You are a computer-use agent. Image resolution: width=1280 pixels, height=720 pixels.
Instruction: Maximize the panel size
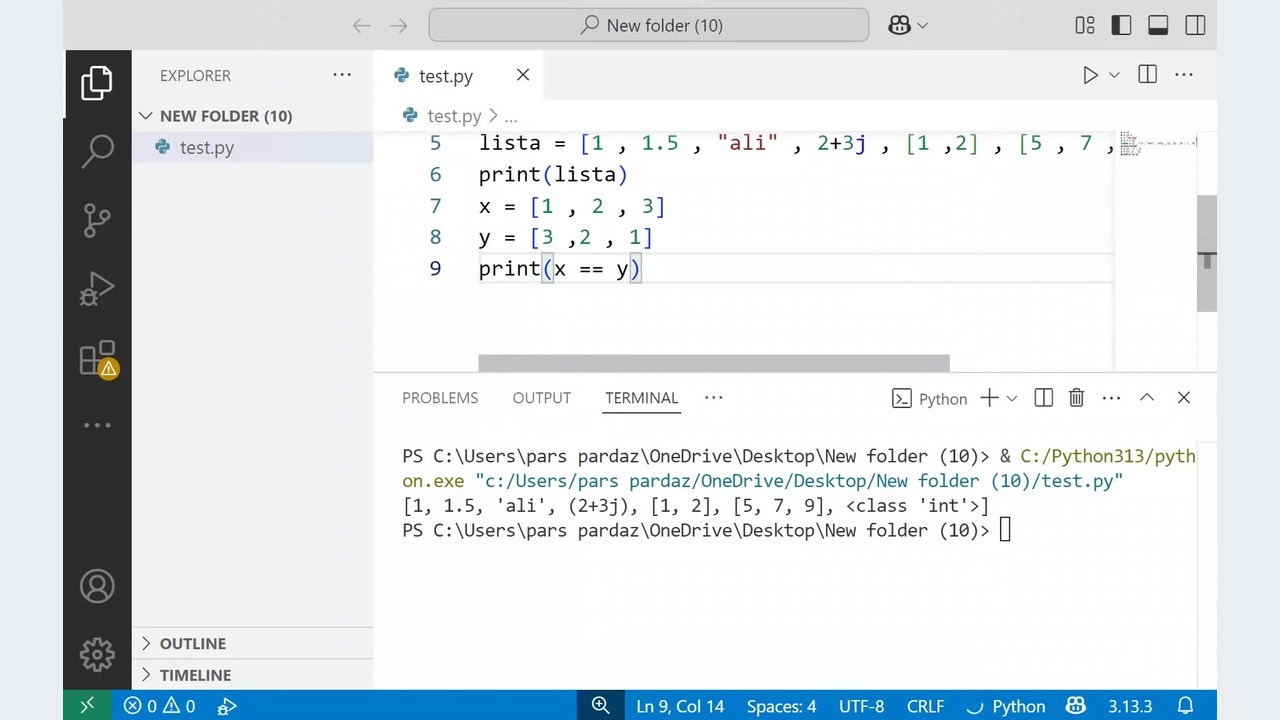point(1147,398)
